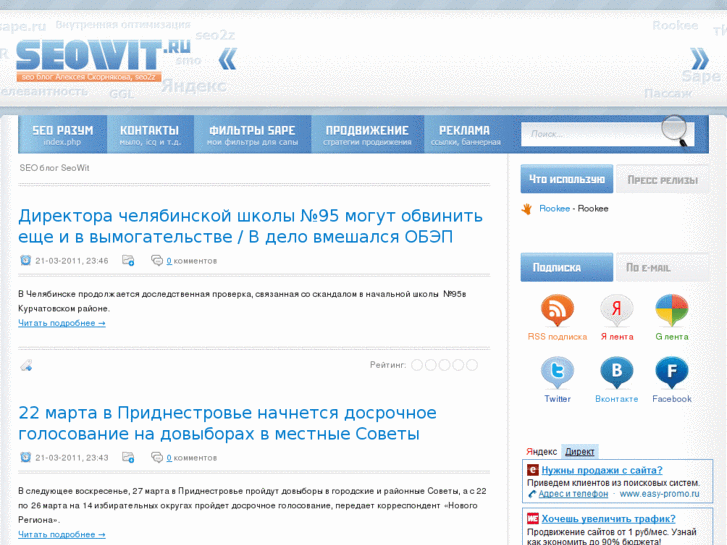Open the Facebook bubble icon
This screenshot has height=545, width=727.
pos(672,372)
